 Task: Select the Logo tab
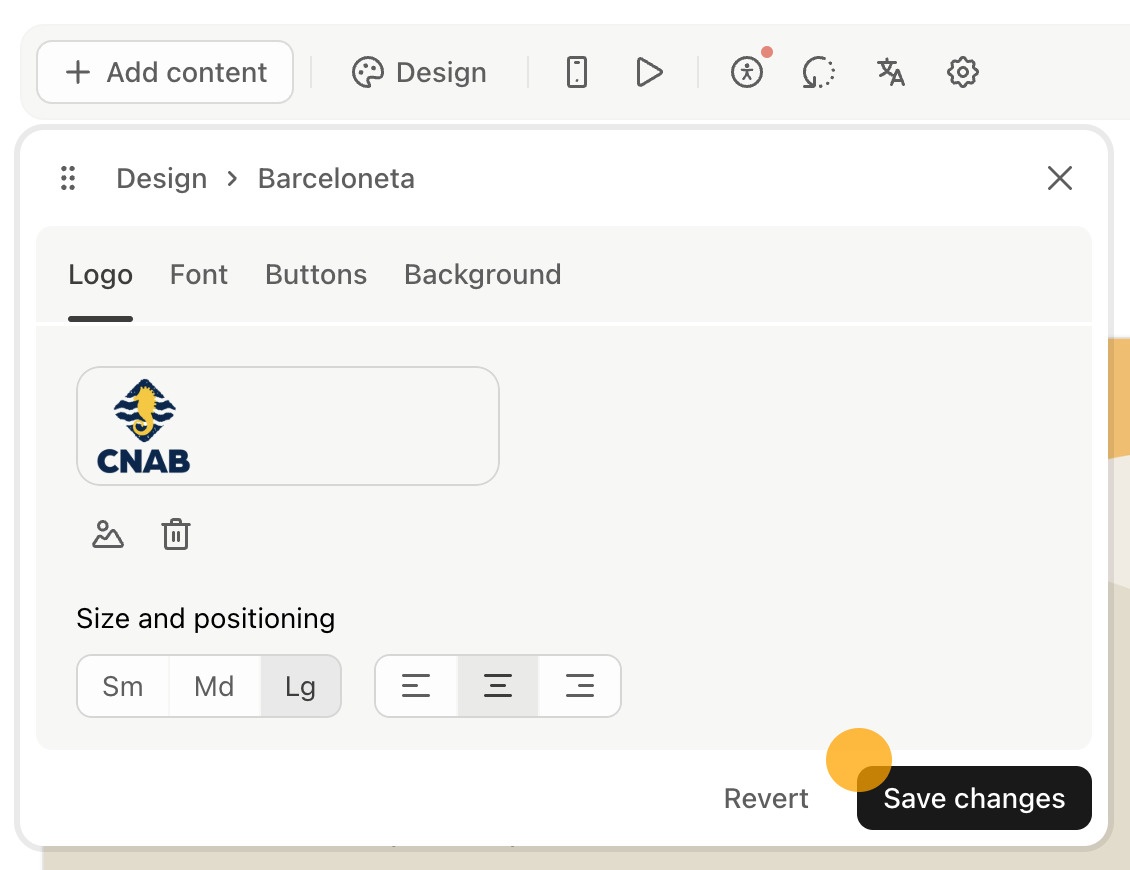pos(100,275)
